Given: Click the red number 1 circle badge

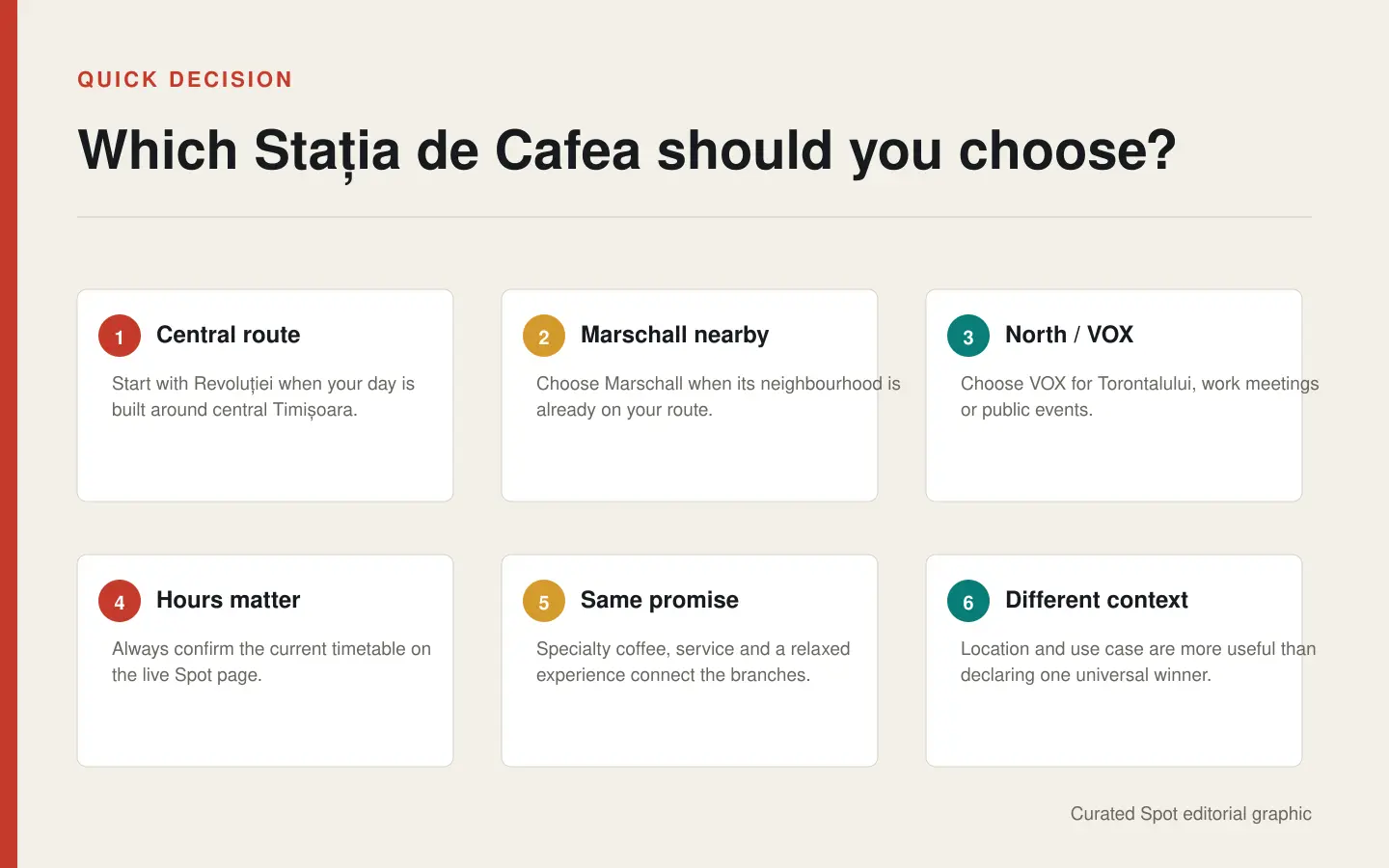Looking at the screenshot, I should [120, 336].
